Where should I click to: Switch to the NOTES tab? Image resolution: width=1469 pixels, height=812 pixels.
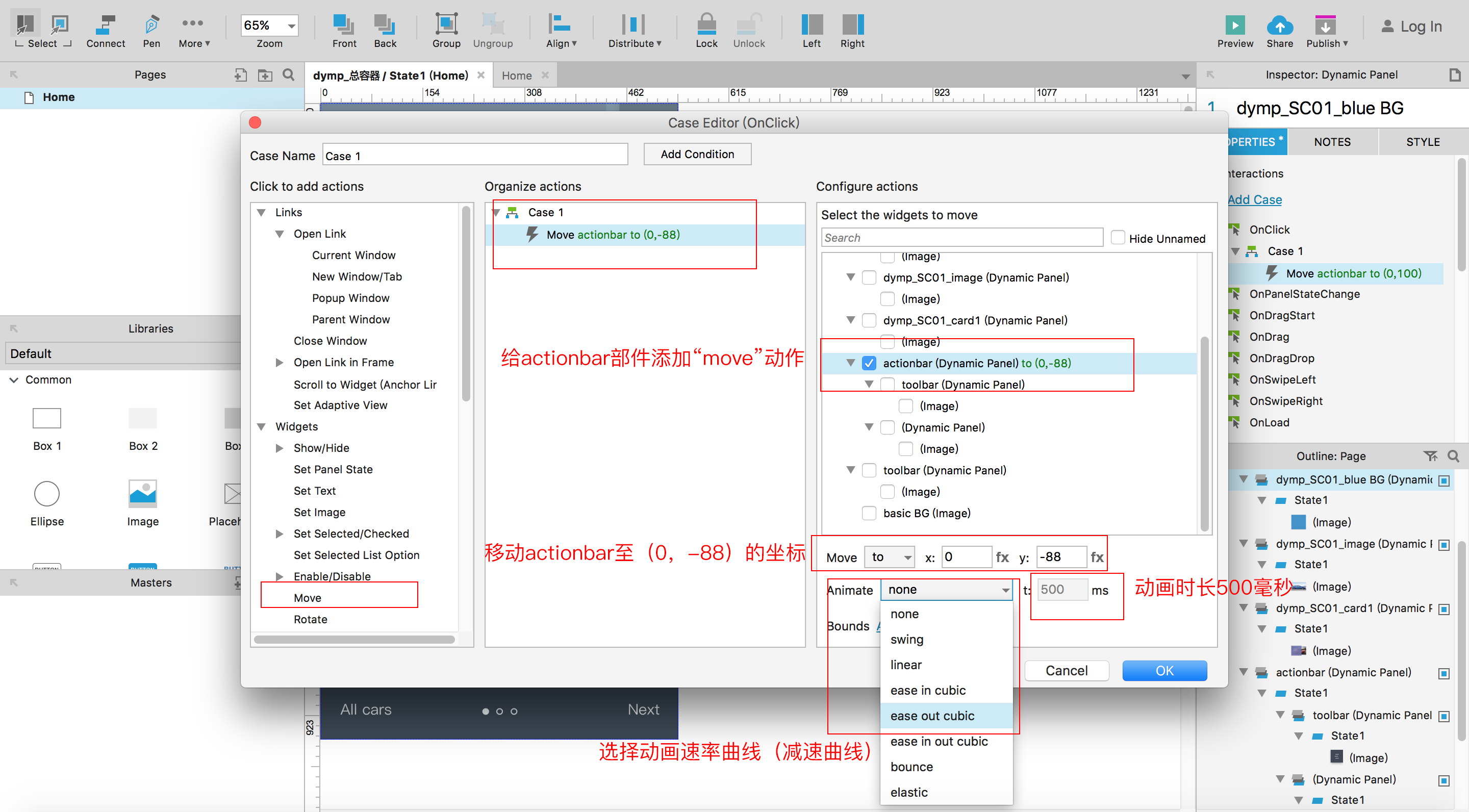point(1332,142)
